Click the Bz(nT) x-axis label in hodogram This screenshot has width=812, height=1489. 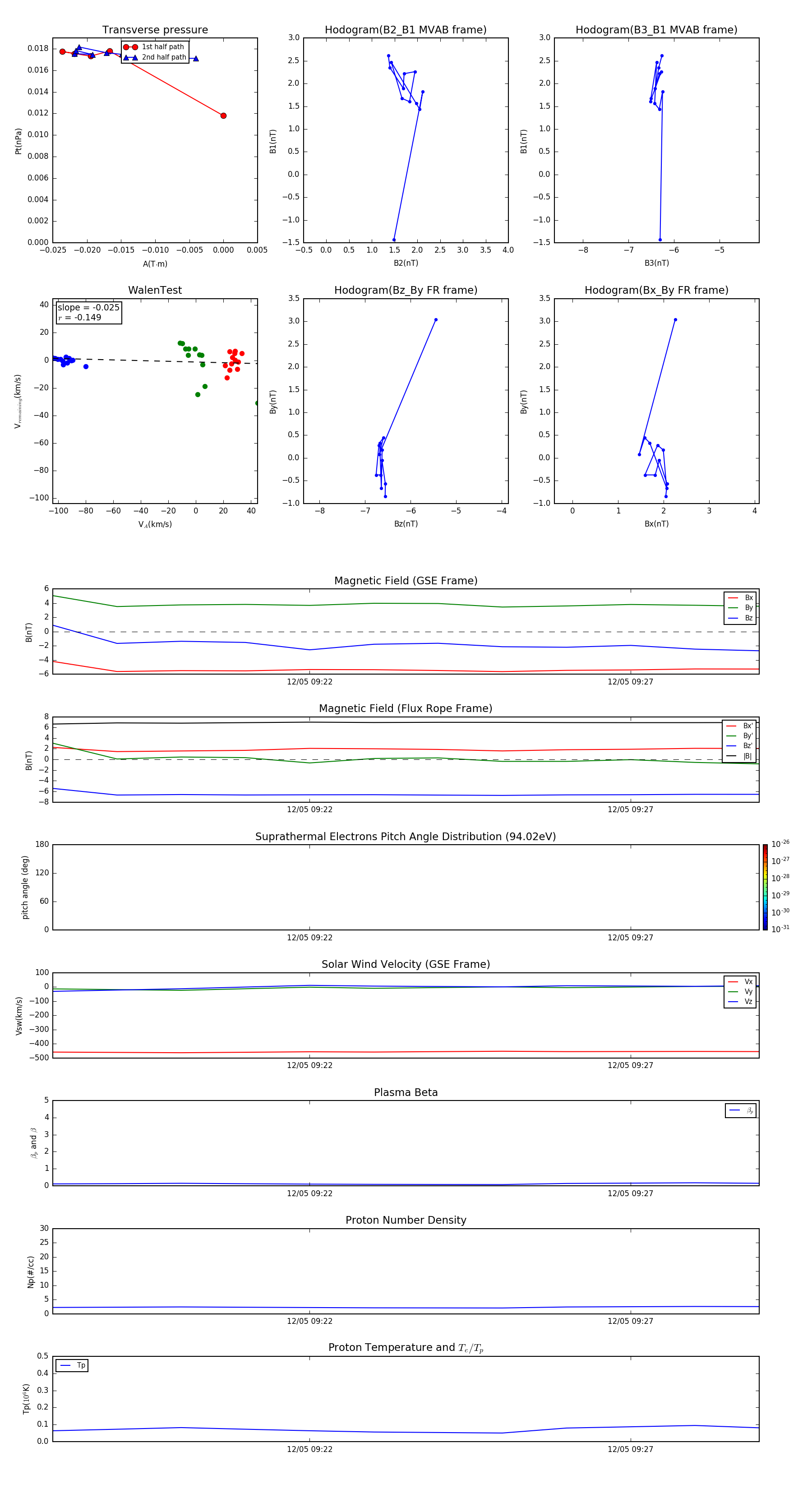point(406,524)
